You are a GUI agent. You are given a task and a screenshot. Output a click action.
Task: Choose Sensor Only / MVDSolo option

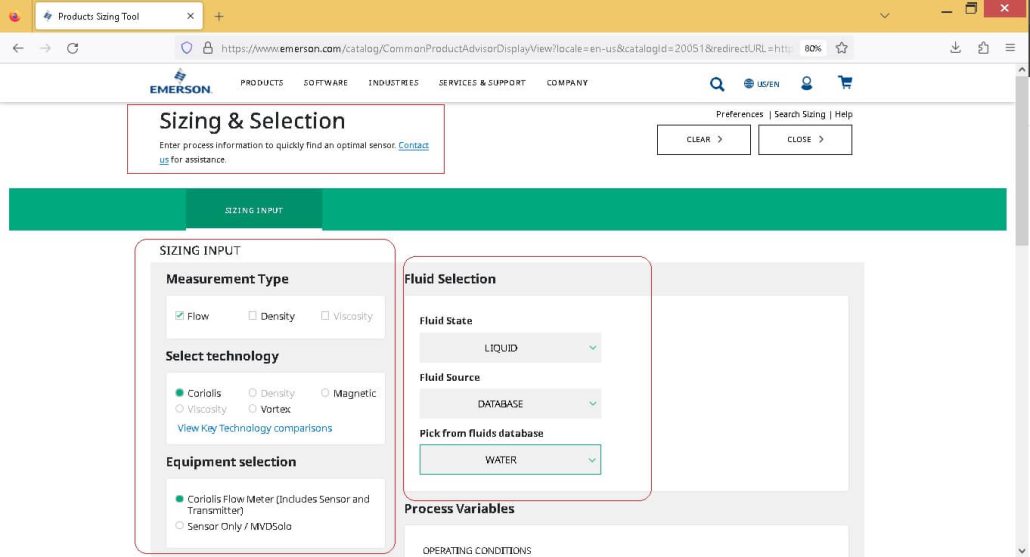point(179,525)
